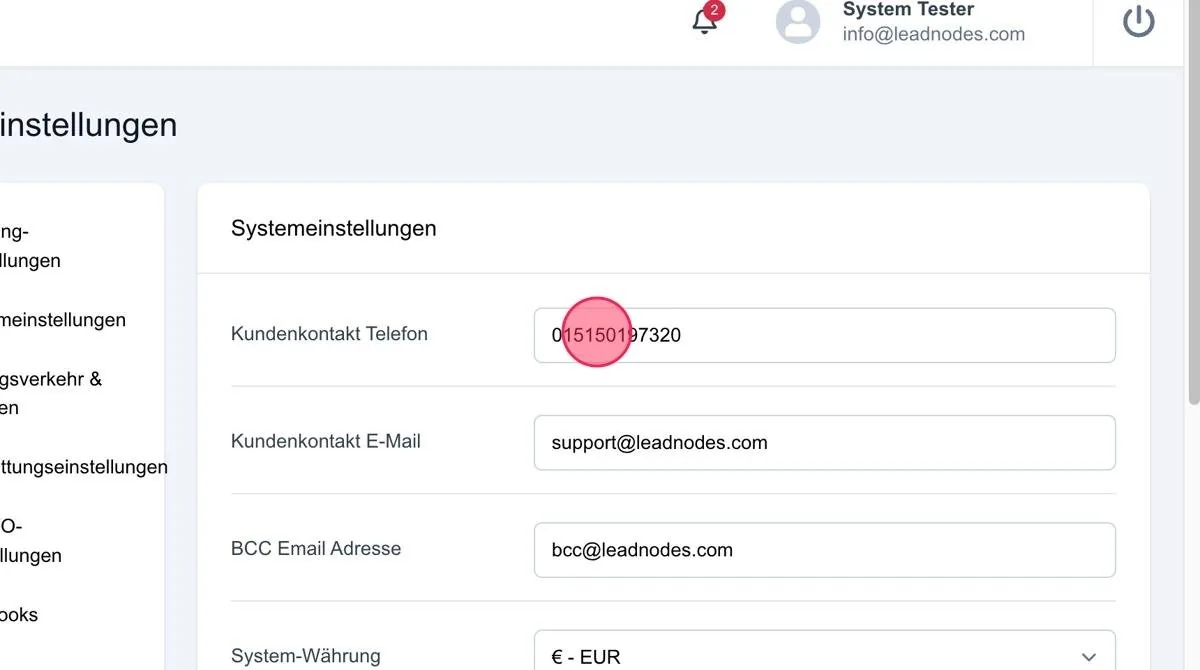
Task: Click the Kundenkontakt Telefon label
Action: tap(329, 334)
